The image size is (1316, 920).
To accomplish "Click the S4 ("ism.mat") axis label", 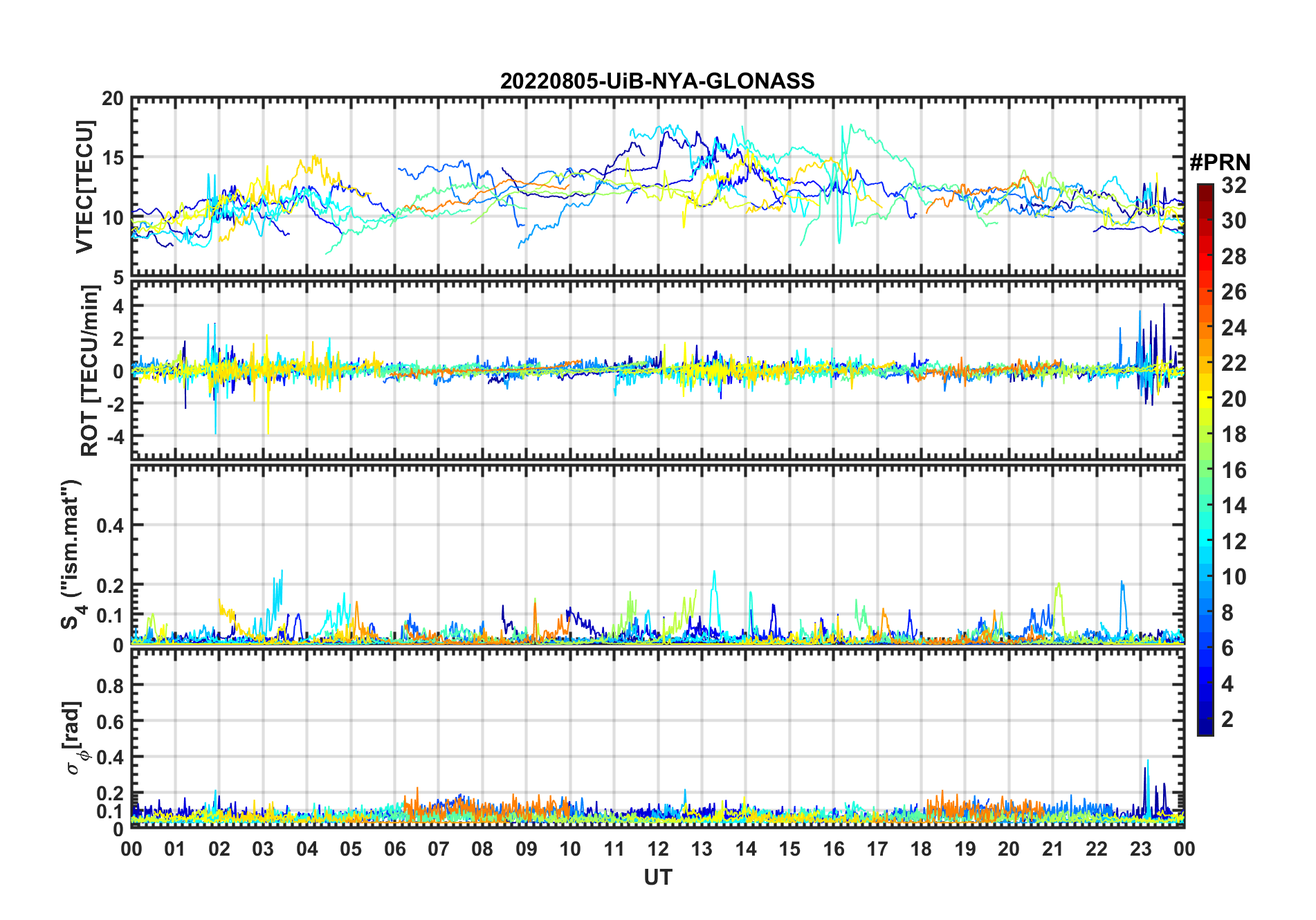I will coord(72,555).
